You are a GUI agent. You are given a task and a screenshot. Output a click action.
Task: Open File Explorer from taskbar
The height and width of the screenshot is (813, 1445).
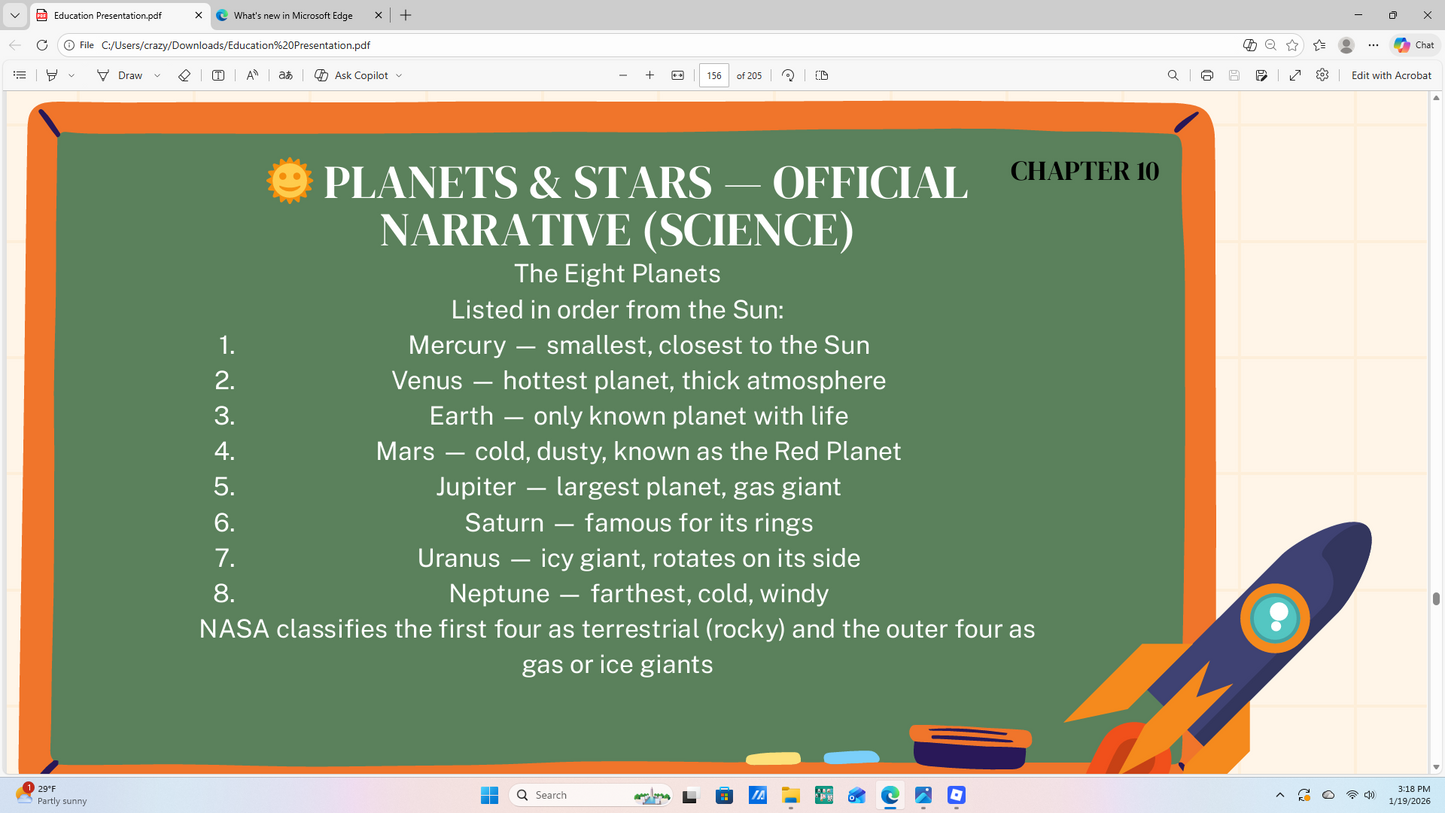pos(791,796)
